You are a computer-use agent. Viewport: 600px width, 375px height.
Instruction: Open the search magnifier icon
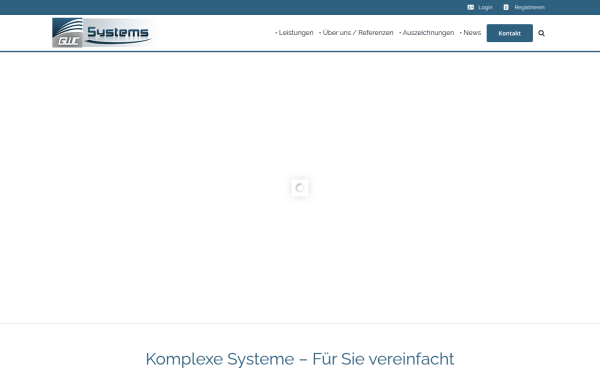(x=541, y=33)
